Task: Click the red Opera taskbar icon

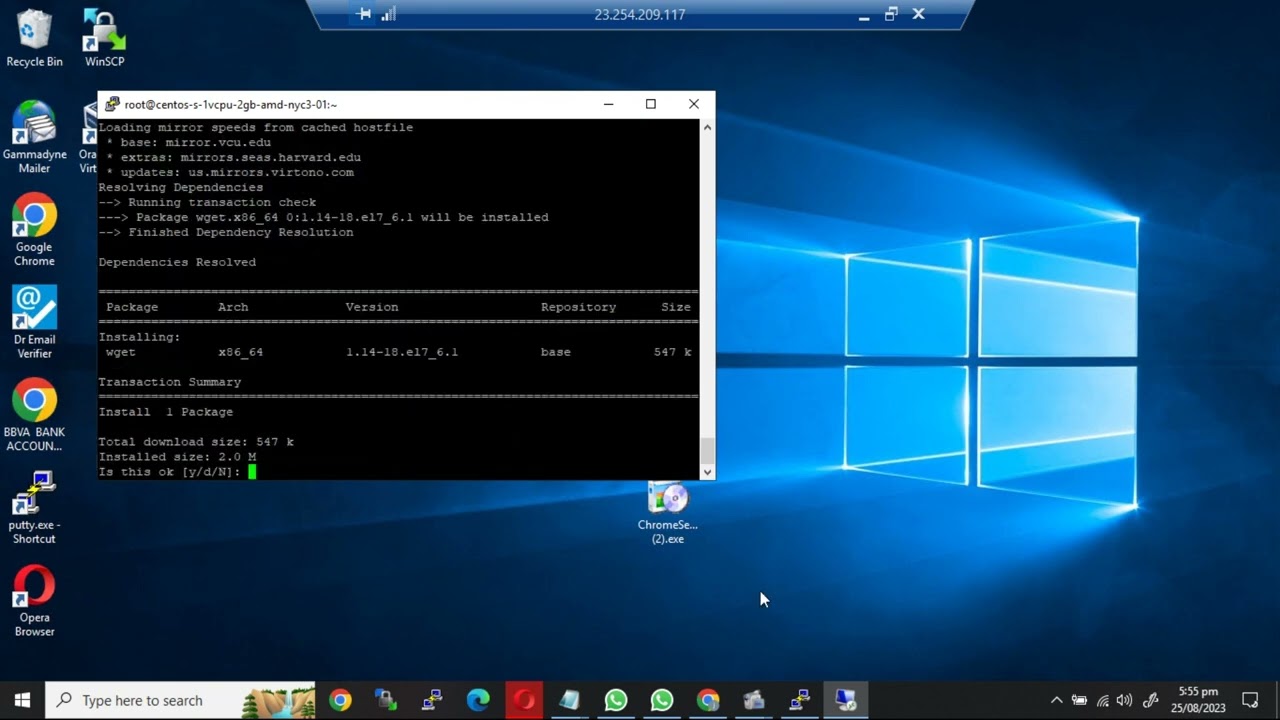Action: coord(524,700)
